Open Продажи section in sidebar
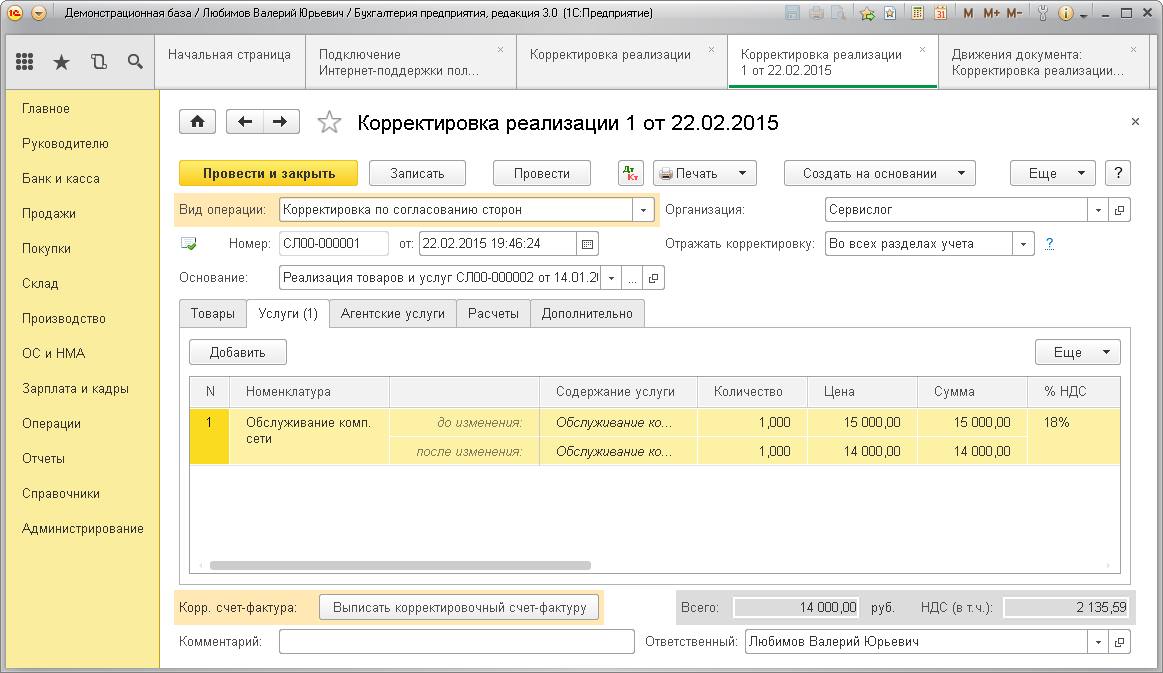This screenshot has height=673, width=1163. click(49, 214)
